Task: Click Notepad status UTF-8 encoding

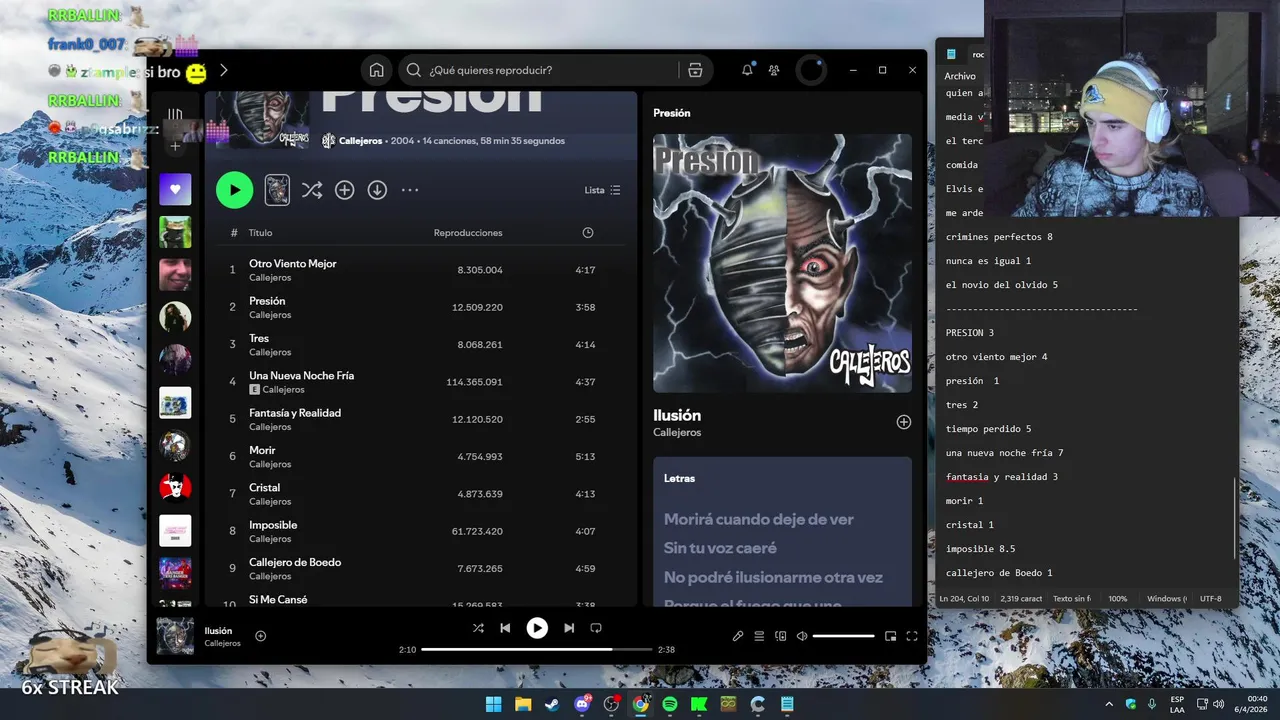Action: 1210,599
